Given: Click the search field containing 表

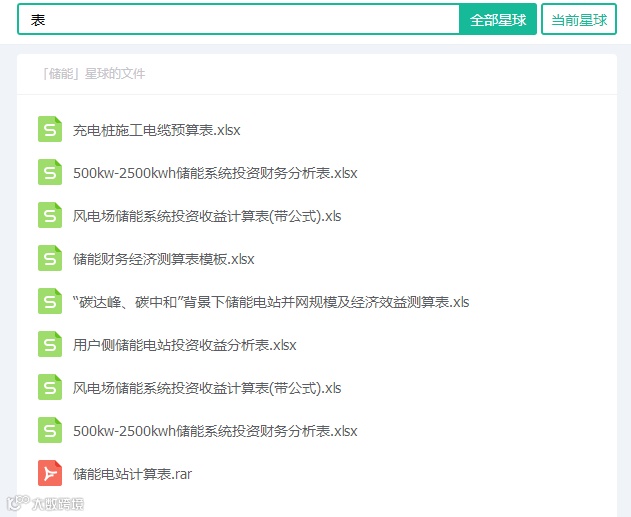Looking at the screenshot, I should coord(238,19).
